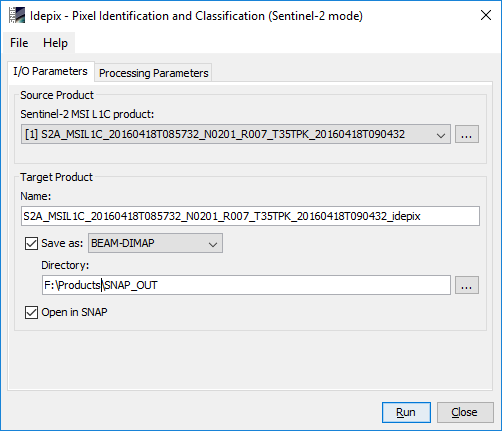The height and width of the screenshot is (431, 502).
Task: Switch to the Processing Parameters tab
Action: [154, 73]
